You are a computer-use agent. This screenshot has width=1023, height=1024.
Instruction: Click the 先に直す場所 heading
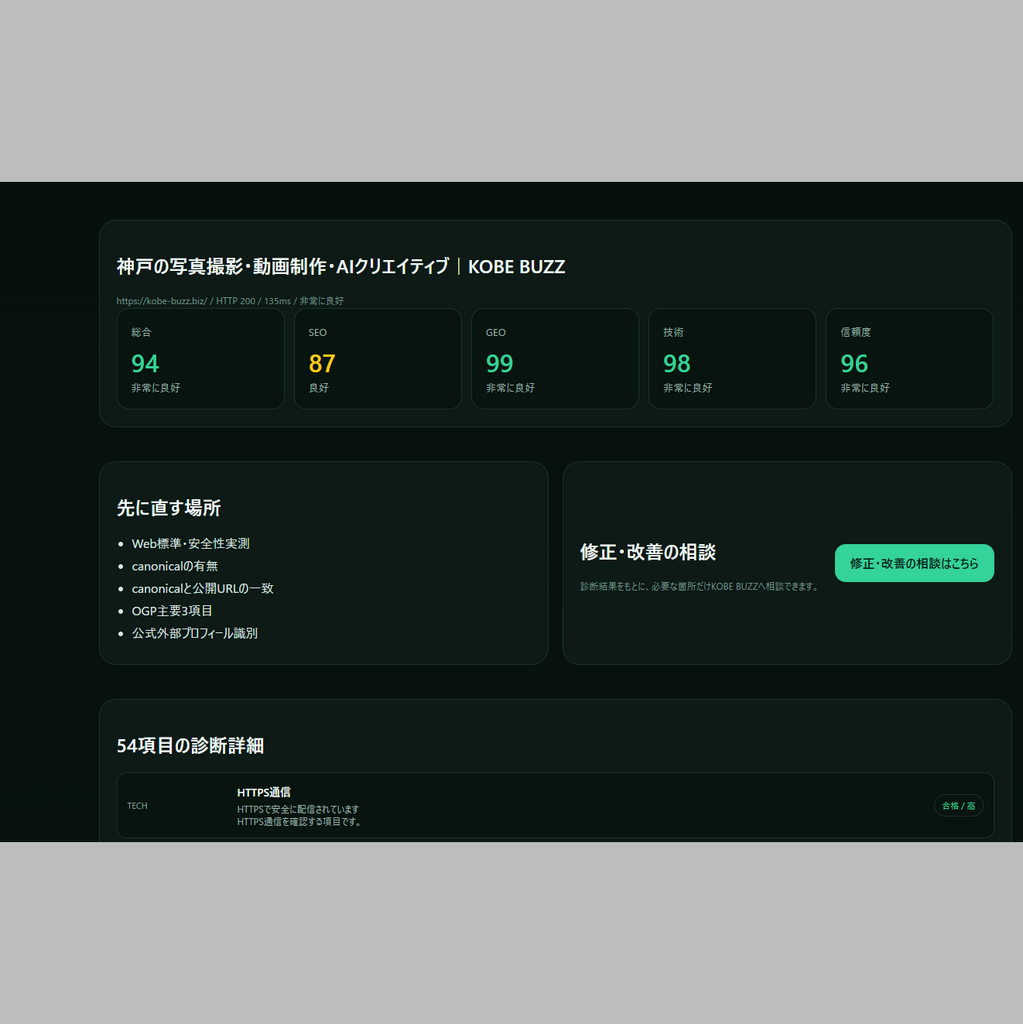click(169, 508)
